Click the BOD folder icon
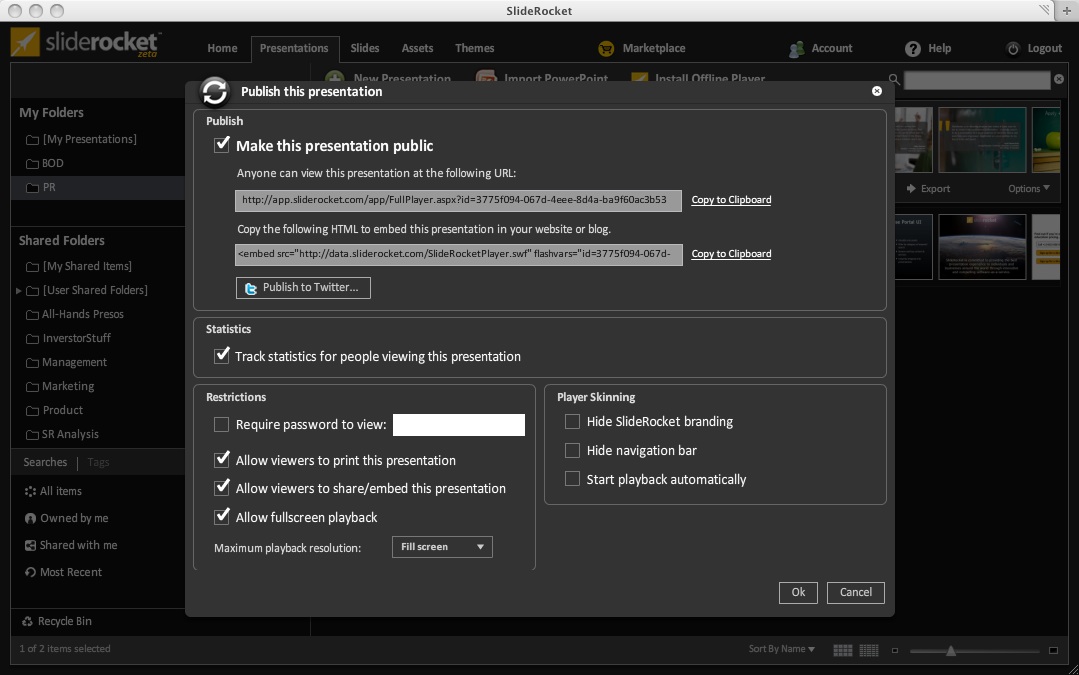The width and height of the screenshot is (1079, 675). click(32, 164)
